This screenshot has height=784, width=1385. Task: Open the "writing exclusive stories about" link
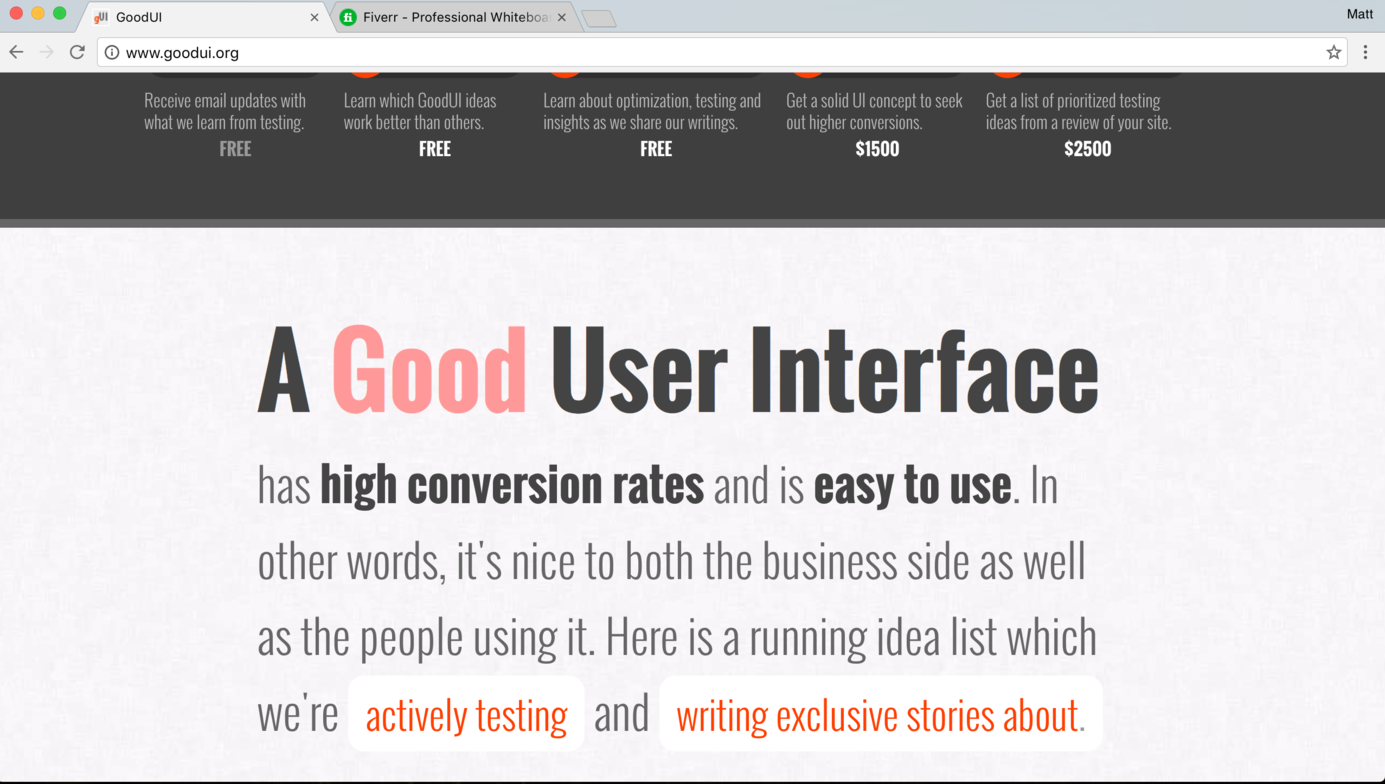pyautogui.click(x=879, y=715)
